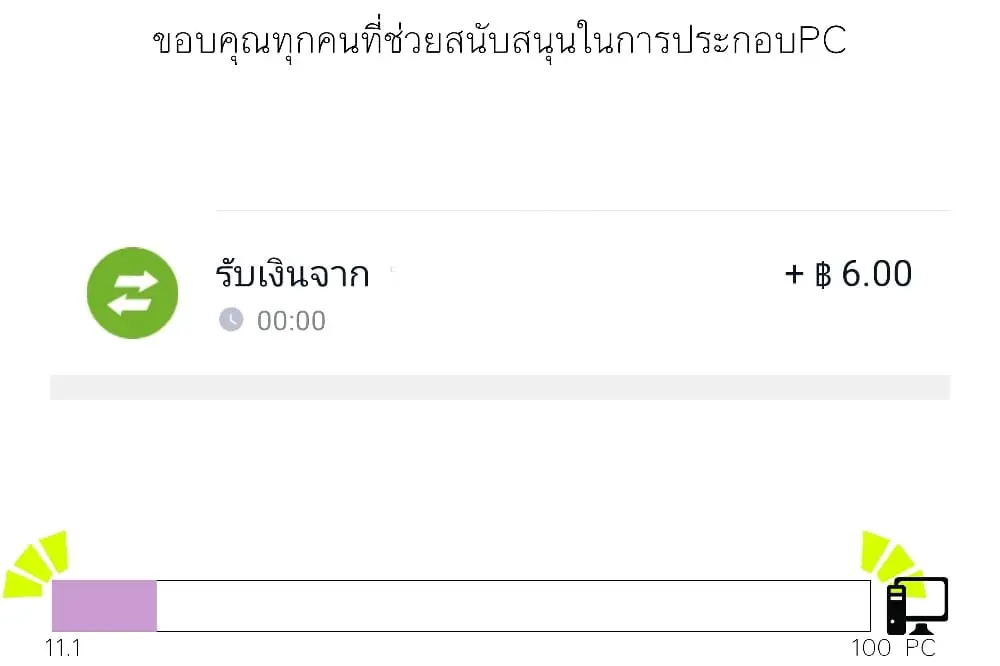Image resolution: width=1000 pixels, height=666 pixels.
Task: Select the รับเงินจาก transaction label
Action: (292, 274)
